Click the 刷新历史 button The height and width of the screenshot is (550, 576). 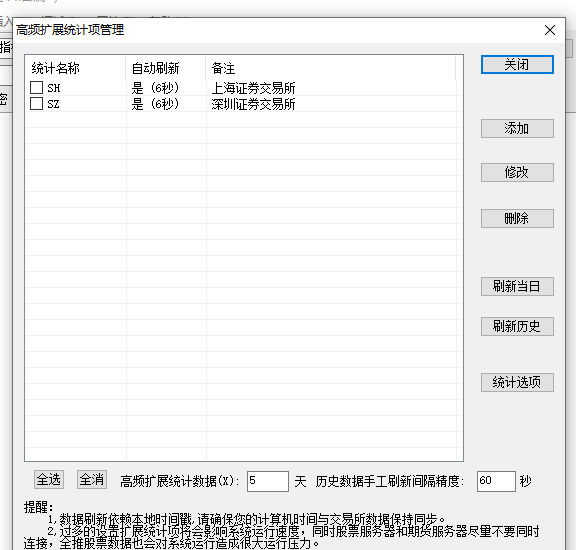517,326
